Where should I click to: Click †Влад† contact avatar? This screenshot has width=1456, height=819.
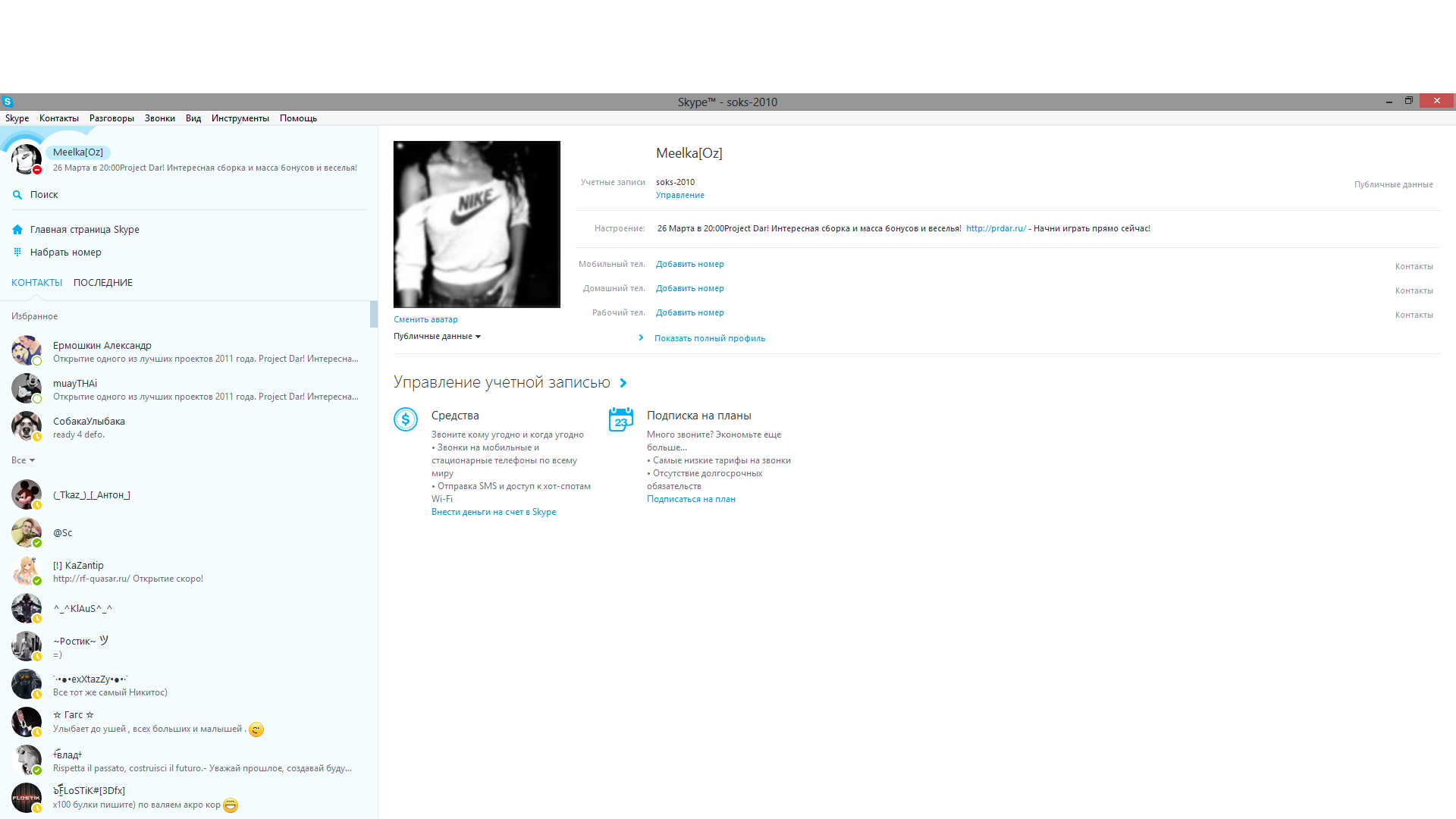(x=27, y=760)
